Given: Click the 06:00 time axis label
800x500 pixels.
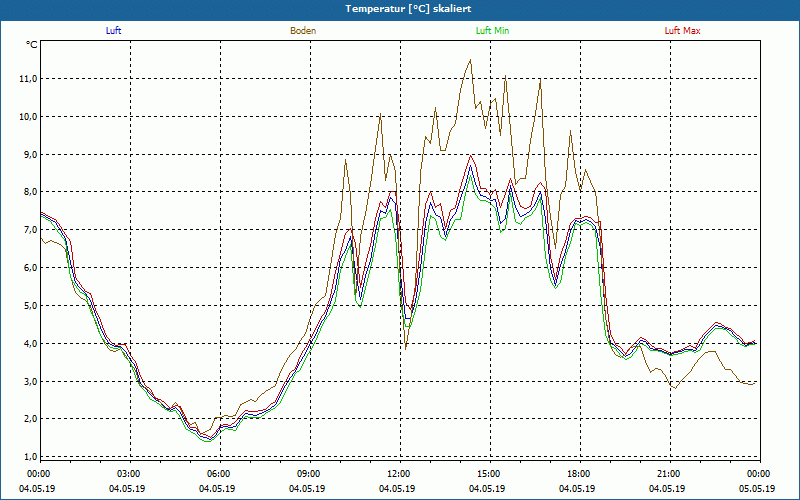Looking at the screenshot, I should click(220, 474).
